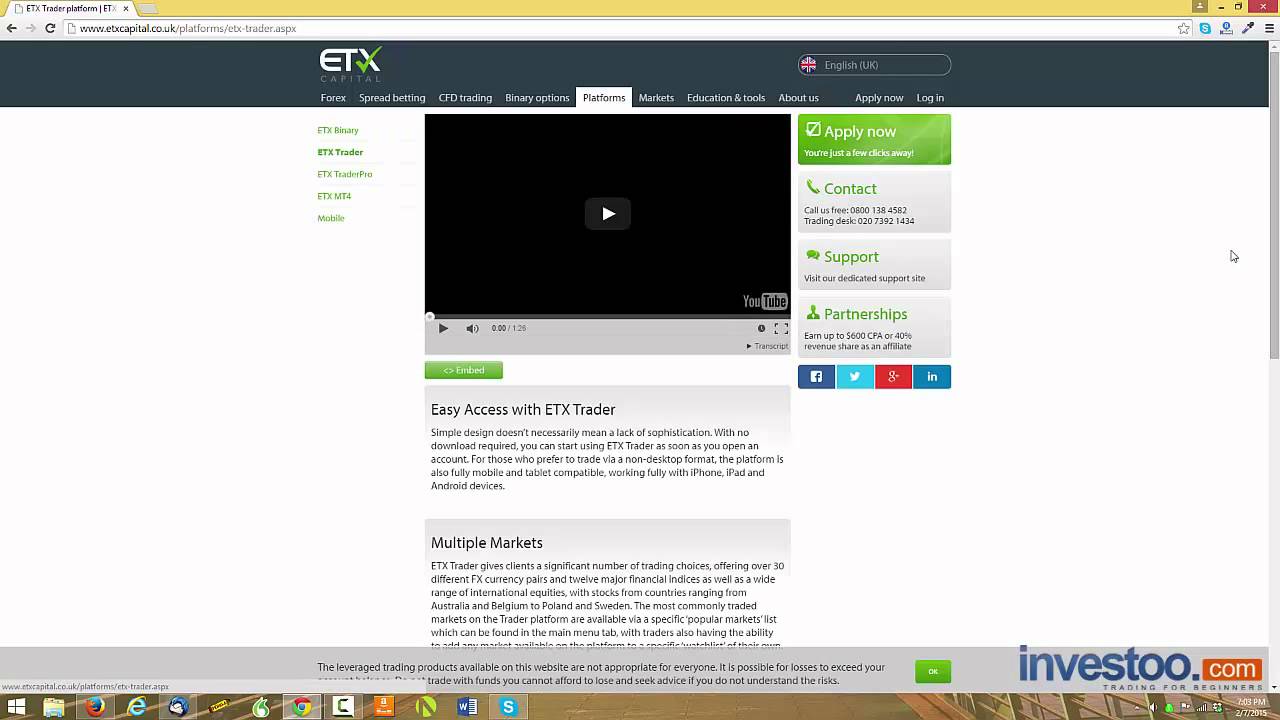
Task: Go back using the browser back arrow
Action: [x=11, y=28]
